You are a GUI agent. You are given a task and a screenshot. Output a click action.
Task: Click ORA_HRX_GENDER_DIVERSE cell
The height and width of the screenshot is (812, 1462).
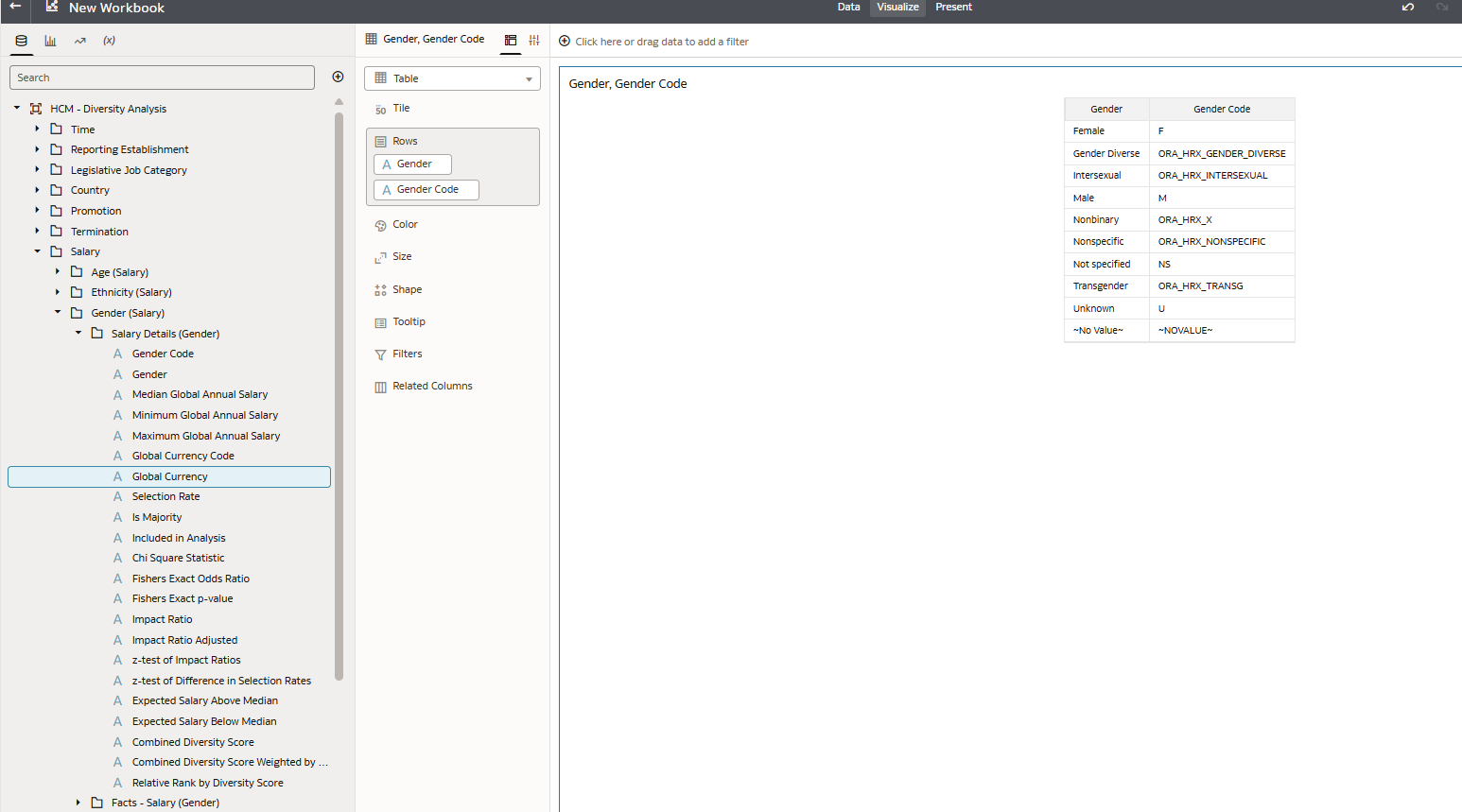click(x=1222, y=153)
